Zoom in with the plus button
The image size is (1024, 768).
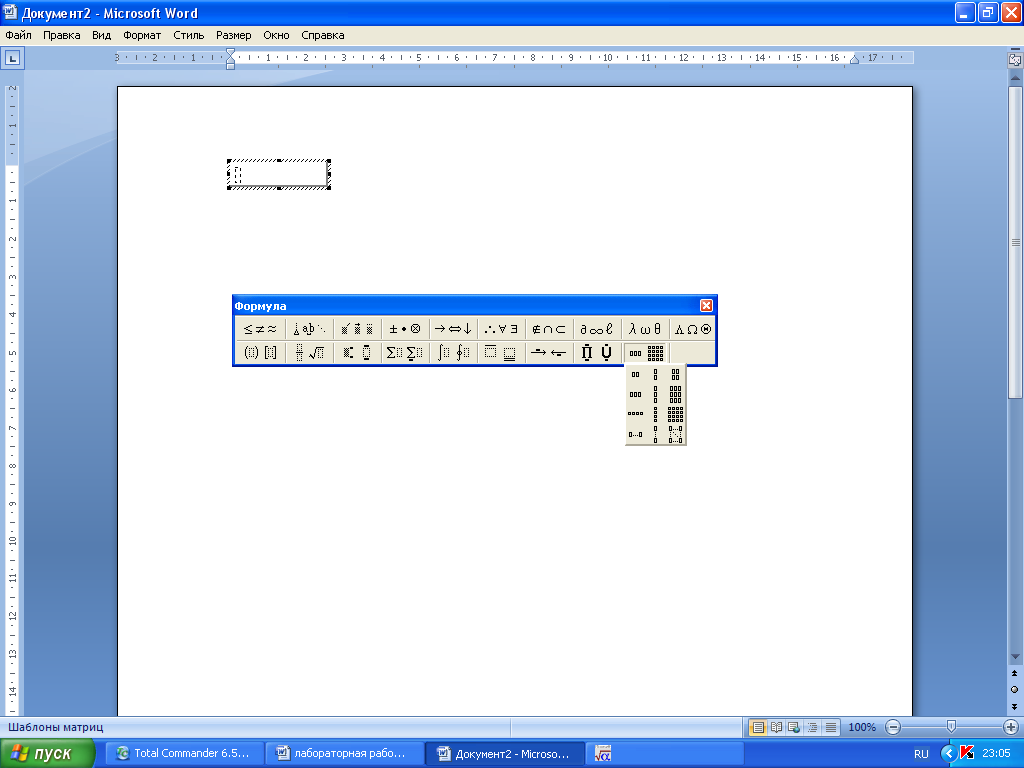pos(1010,727)
